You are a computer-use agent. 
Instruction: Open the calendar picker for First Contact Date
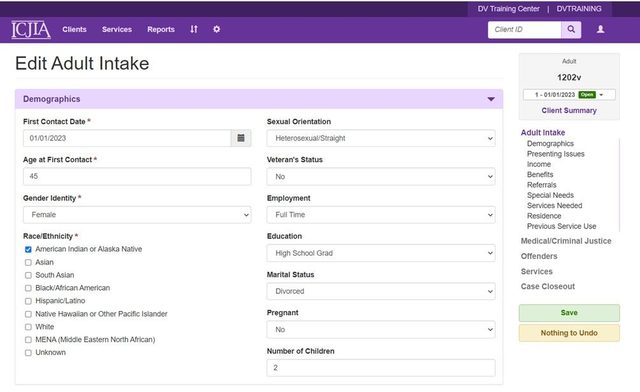point(241,138)
